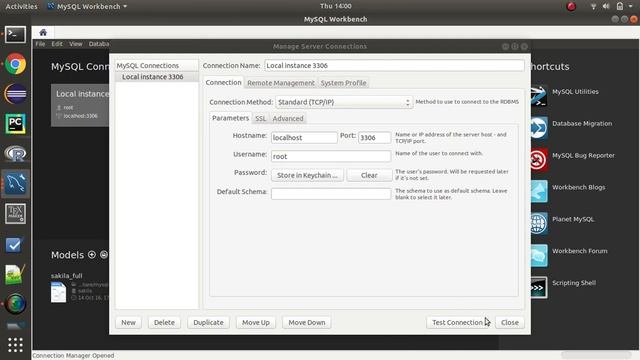Click the MySQL Connections list header
This screenshot has width=640, height=360.
tap(157, 65)
